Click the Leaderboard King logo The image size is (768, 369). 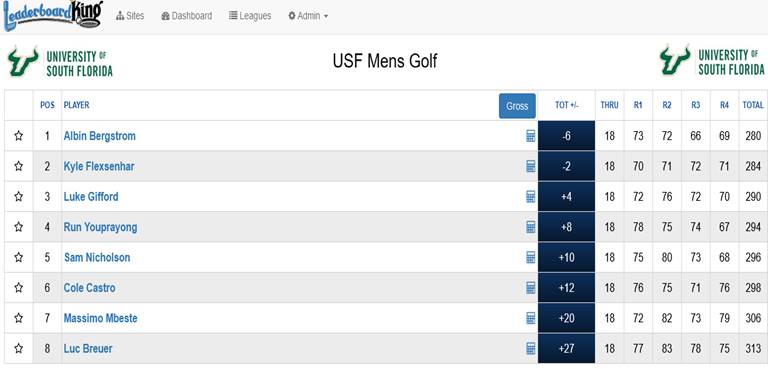pyautogui.click(x=53, y=16)
